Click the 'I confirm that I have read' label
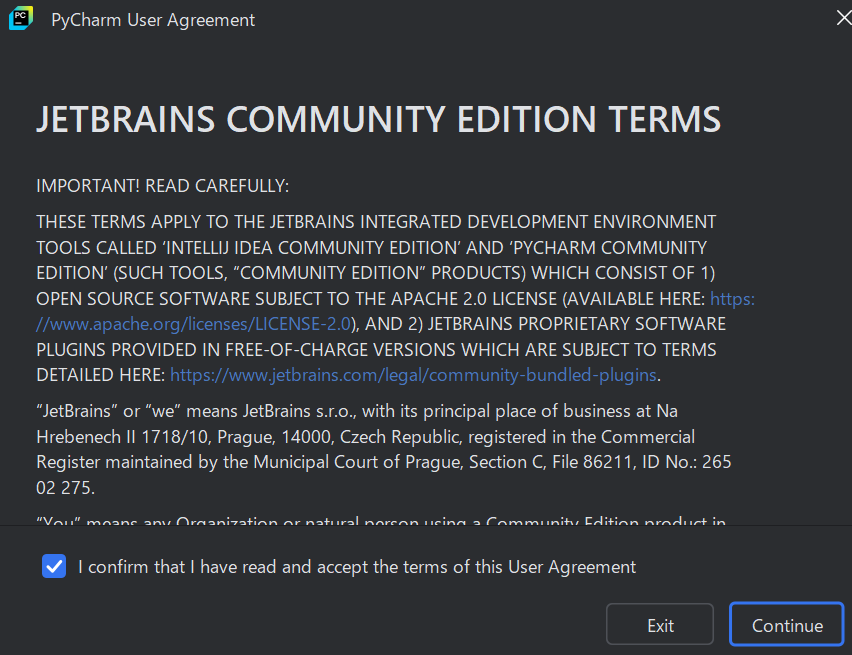 (356, 567)
